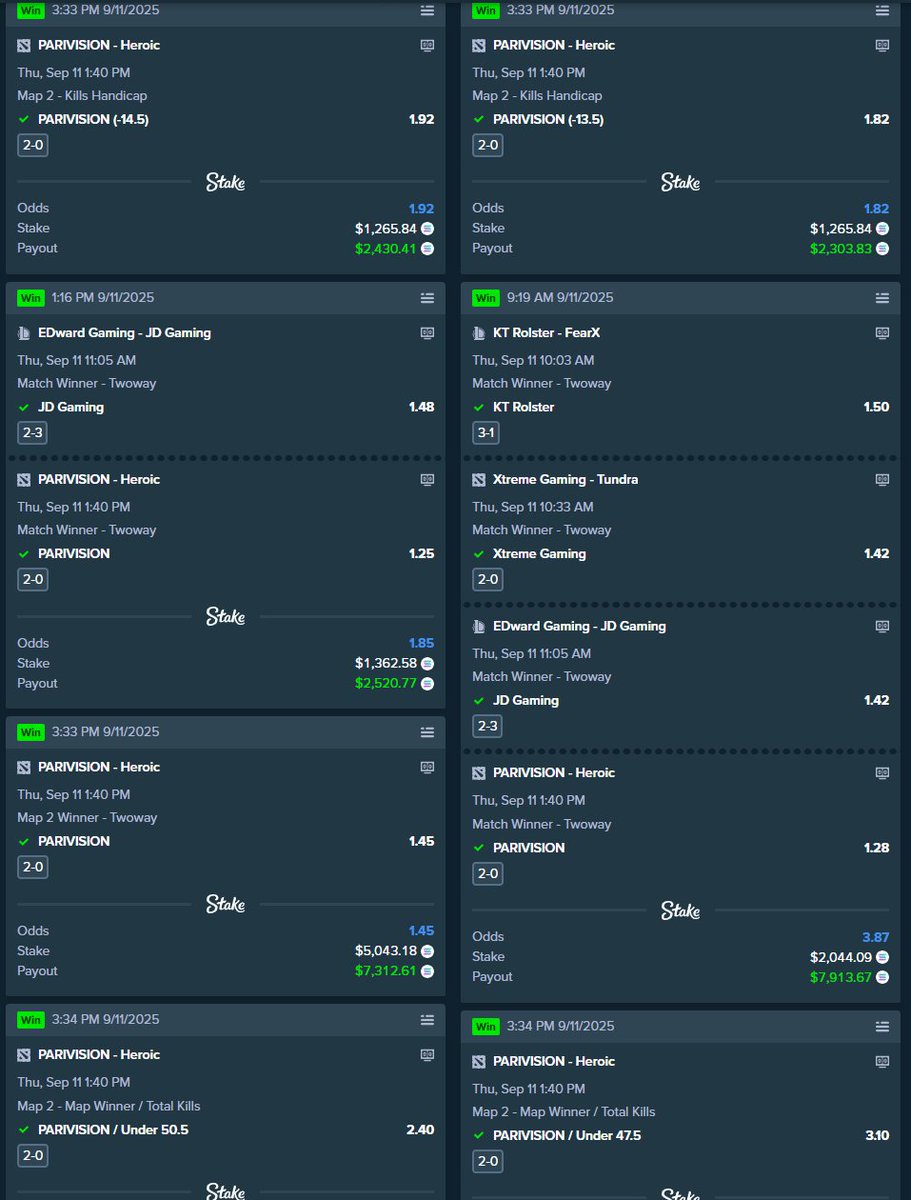Viewport: 911px width, 1200px height.
Task: Click the blue 3.87 total odds value
Action: (x=876, y=937)
